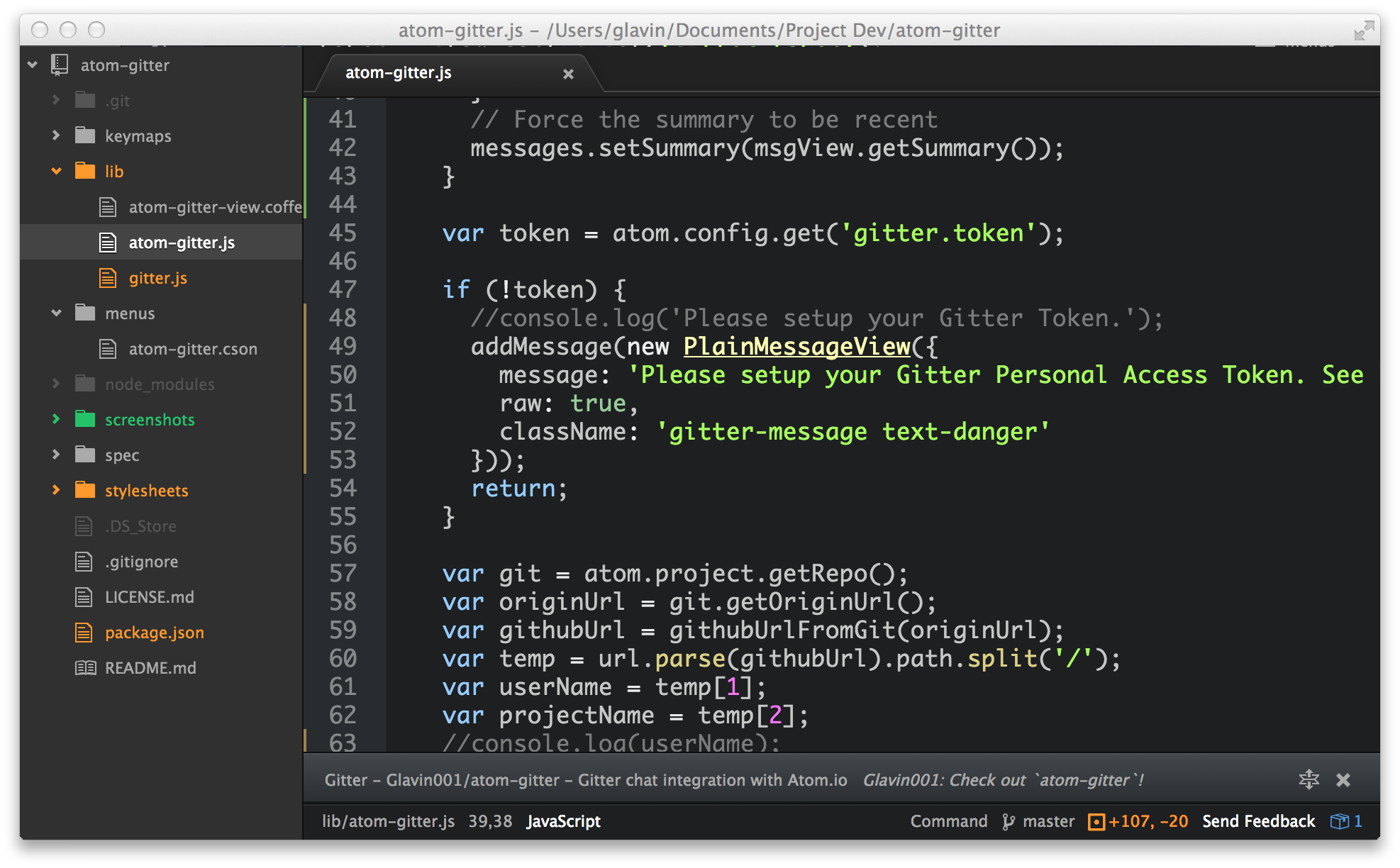
Task: Open package.json from the tree
Action: point(154,633)
